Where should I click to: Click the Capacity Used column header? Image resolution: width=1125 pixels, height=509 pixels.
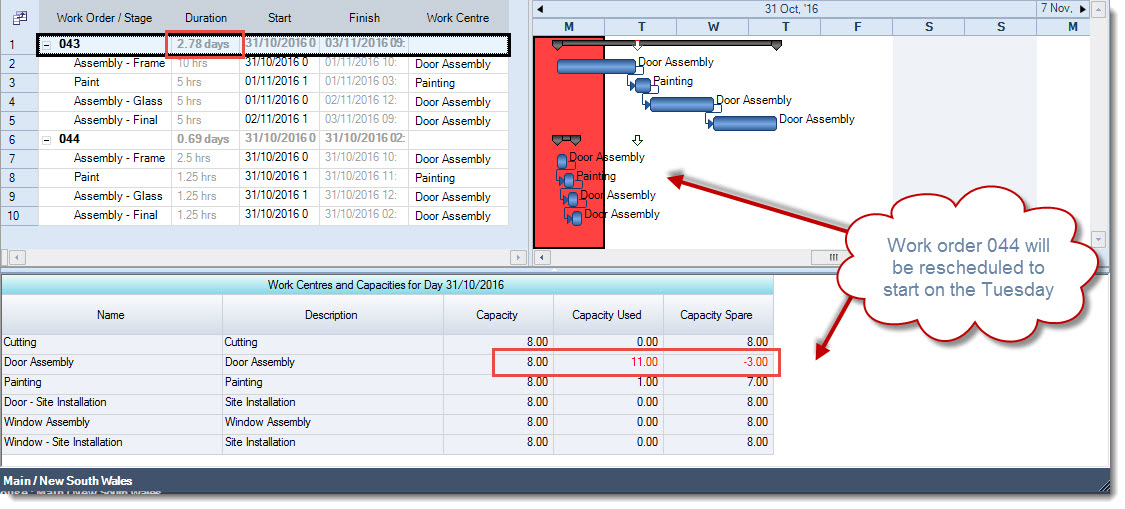(x=607, y=314)
